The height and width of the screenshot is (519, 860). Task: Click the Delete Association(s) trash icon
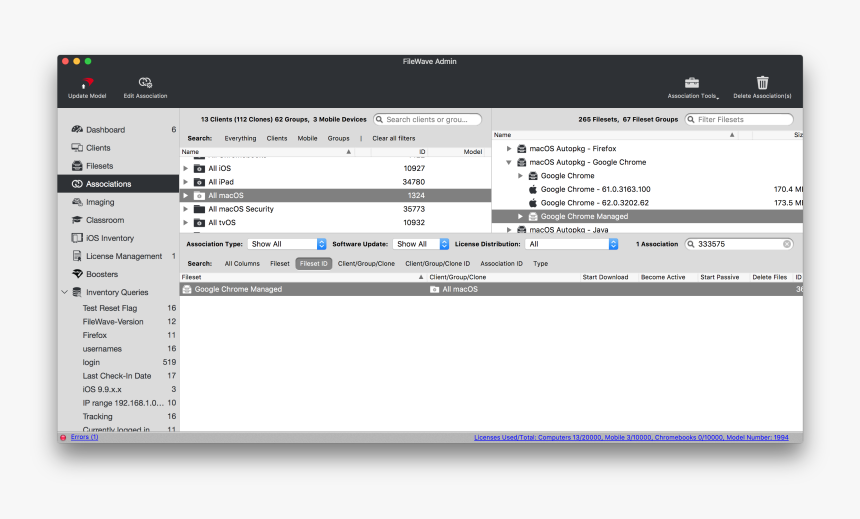762,83
